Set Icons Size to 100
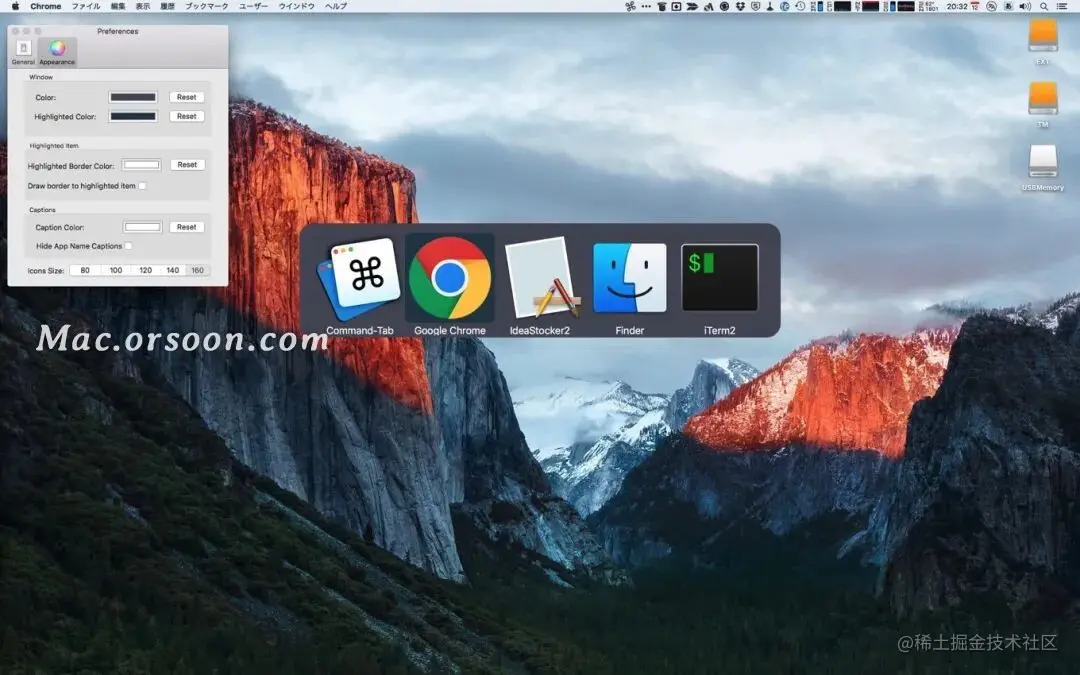Image resolution: width=1080 pixels, height=675 pixels. [116, 271]
